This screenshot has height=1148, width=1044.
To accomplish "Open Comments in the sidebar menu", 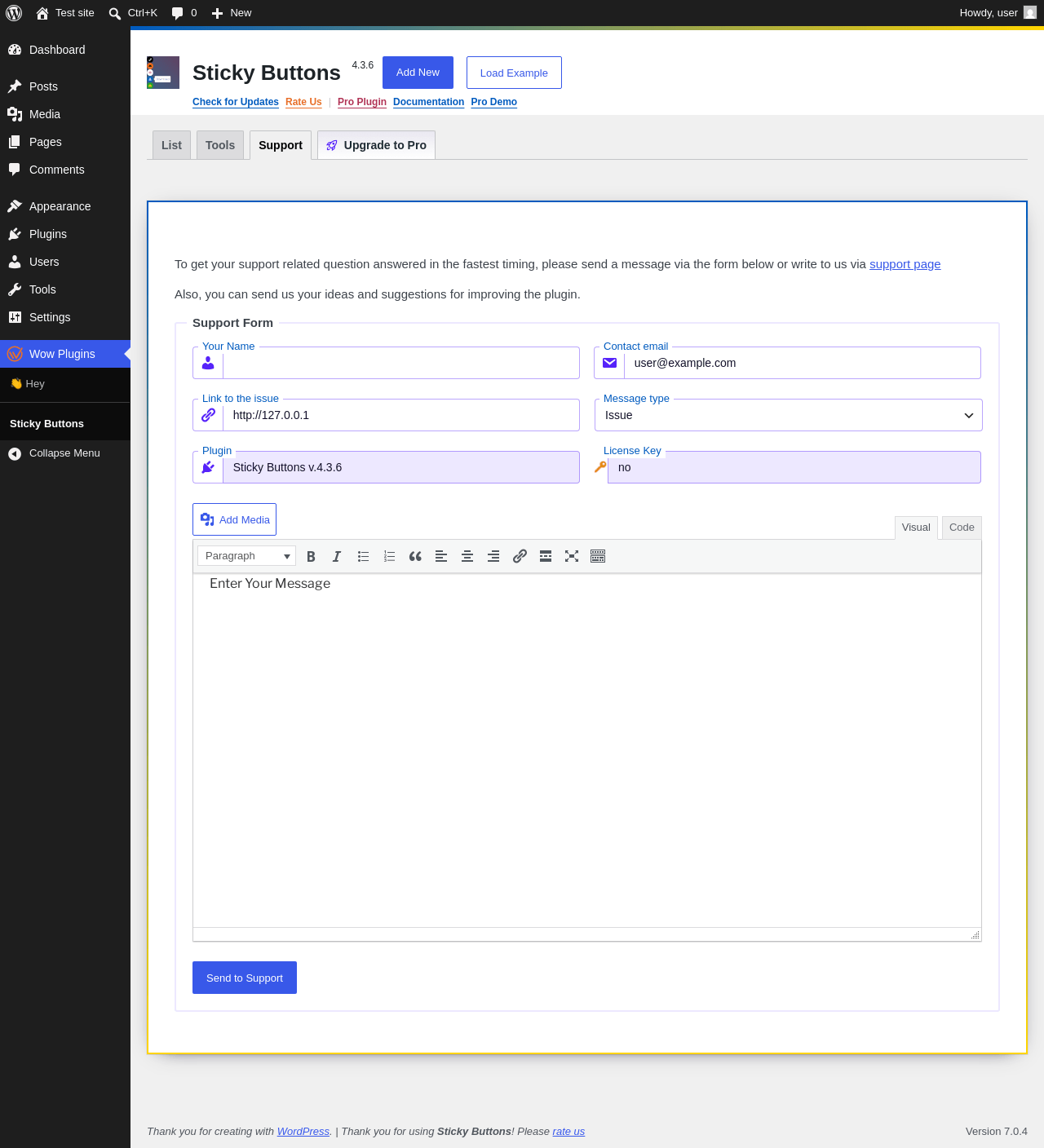I will point(65,170).
